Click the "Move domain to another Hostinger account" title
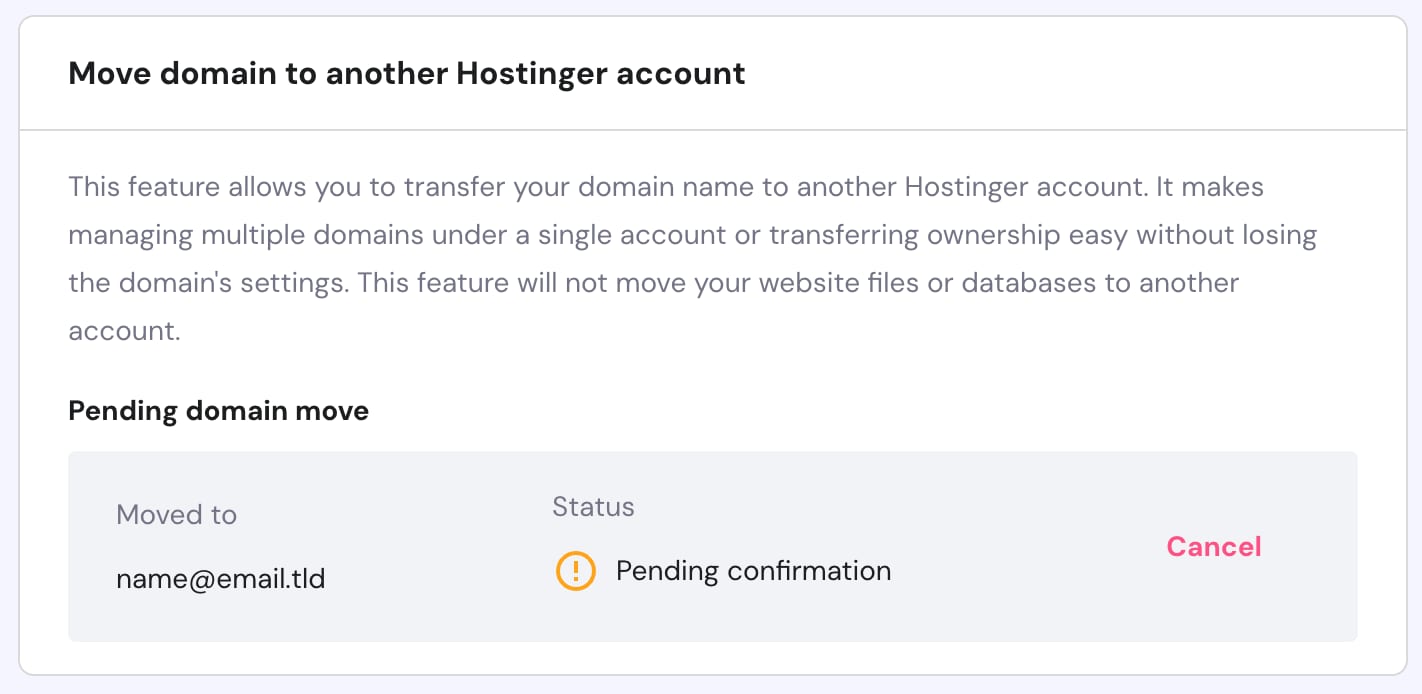Screen dimensions: 1422x694 pos(406,74)
